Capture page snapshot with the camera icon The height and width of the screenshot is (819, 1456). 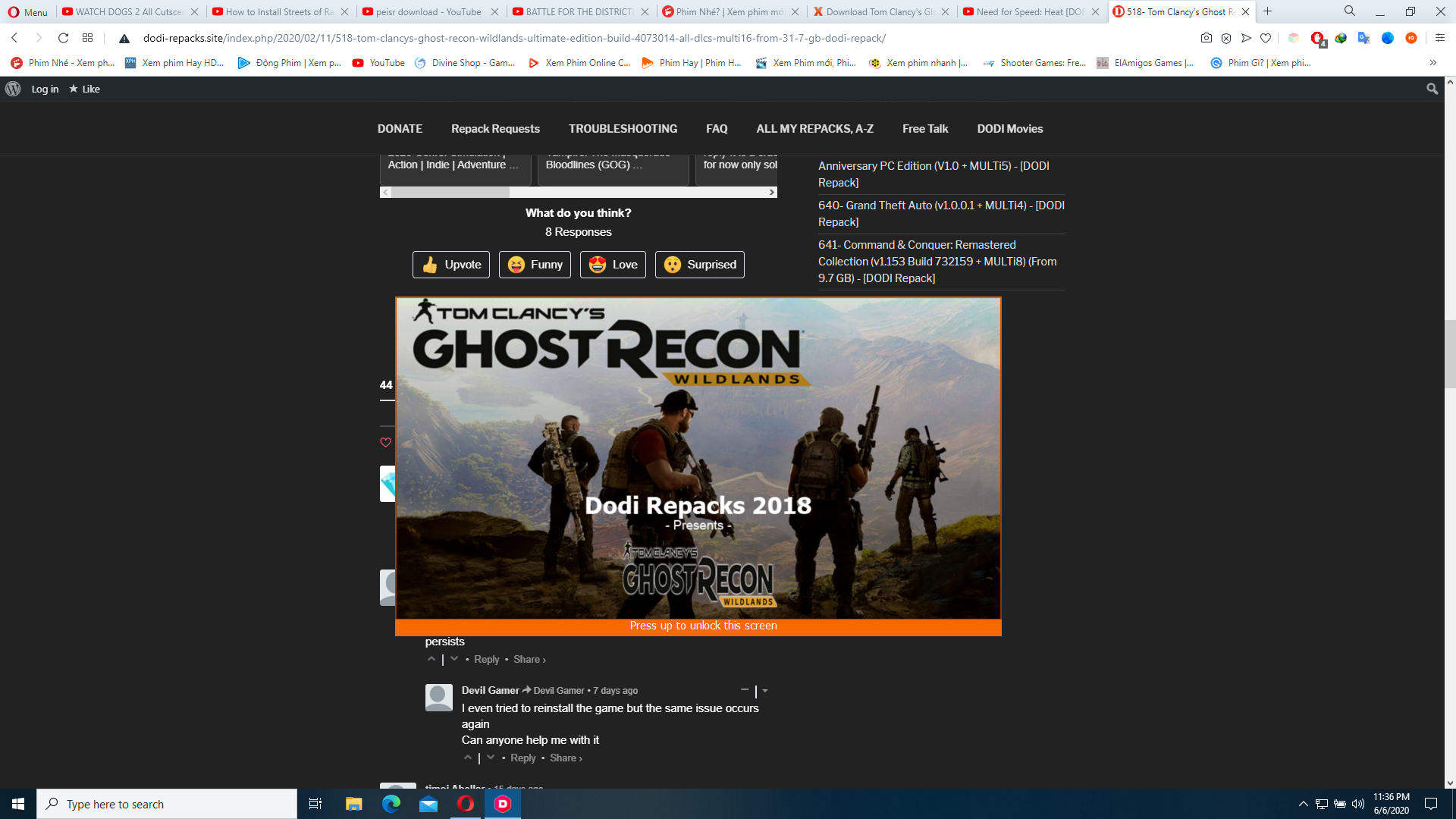coord(1207,37)
